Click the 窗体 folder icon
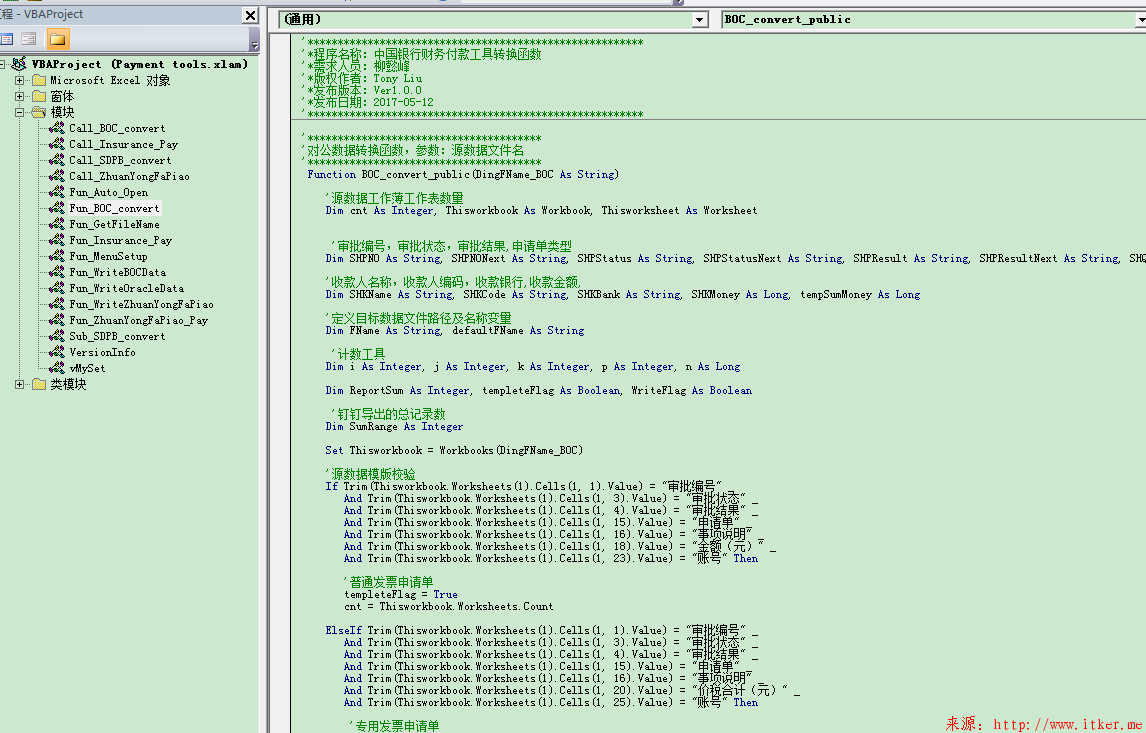Screen dimensions: 1146x733 point(39,96)
